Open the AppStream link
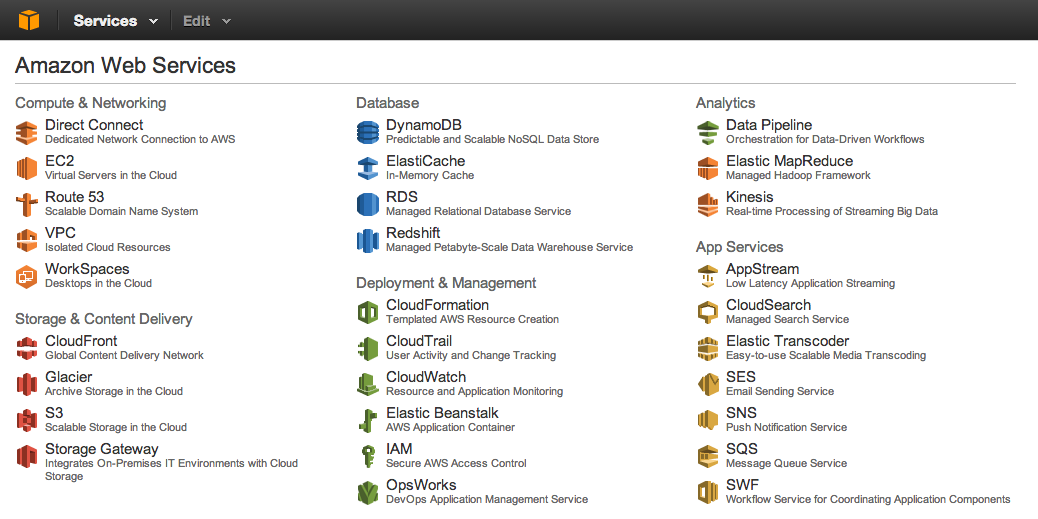Image resolution: width=1038 pixels, height=519 pixels. (x=763, y=269)
